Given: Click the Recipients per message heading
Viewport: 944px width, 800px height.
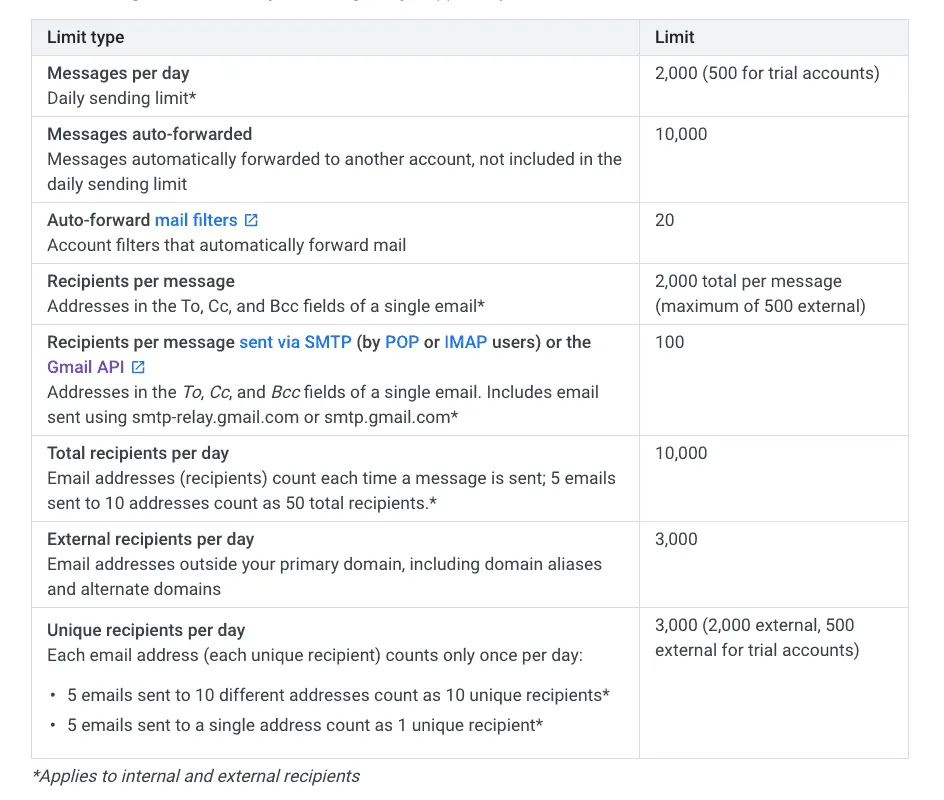Looking at the screenshot, I should (x=141, y=281).
